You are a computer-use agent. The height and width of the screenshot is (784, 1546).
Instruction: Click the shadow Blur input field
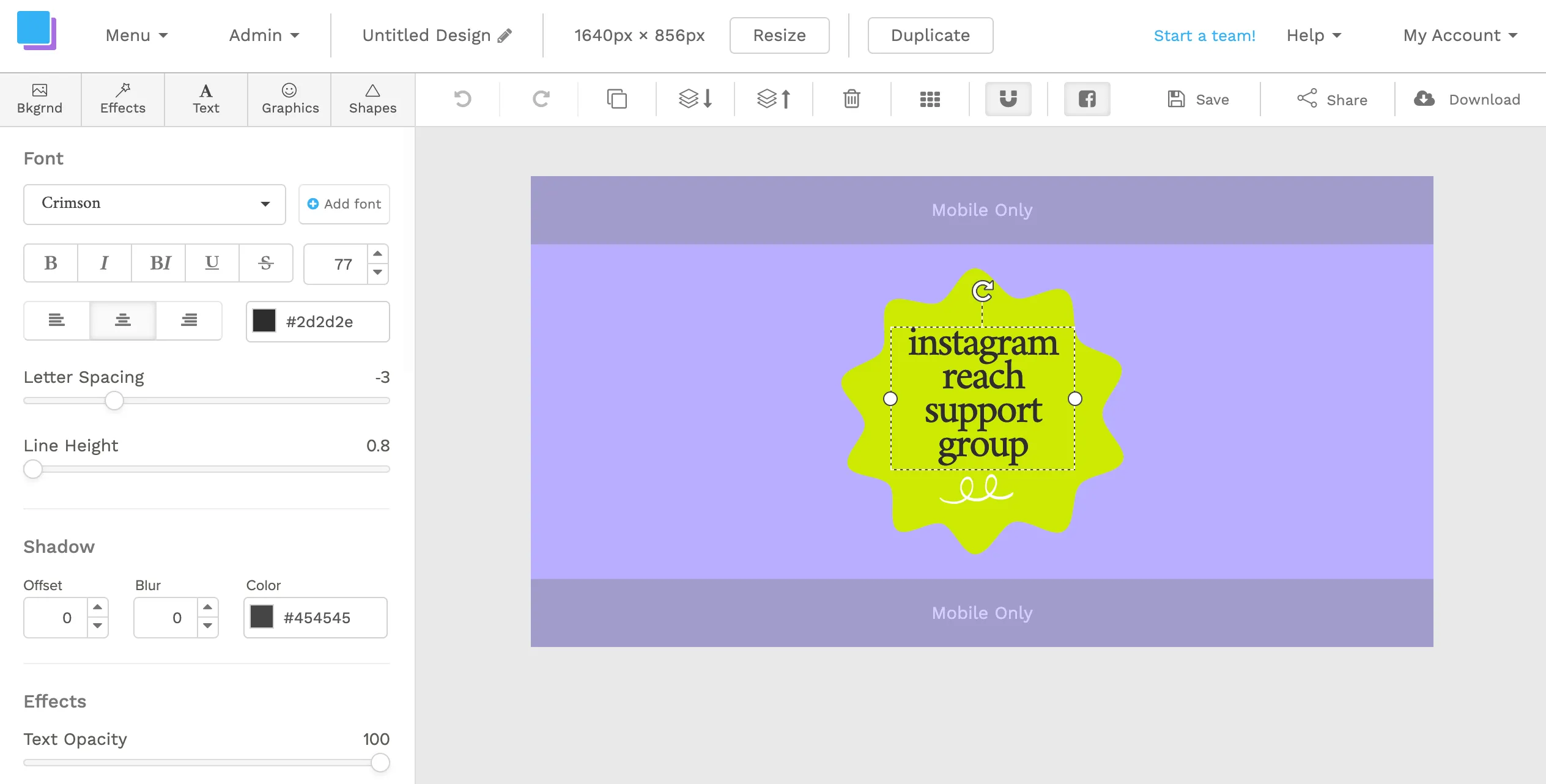point(166,618)
